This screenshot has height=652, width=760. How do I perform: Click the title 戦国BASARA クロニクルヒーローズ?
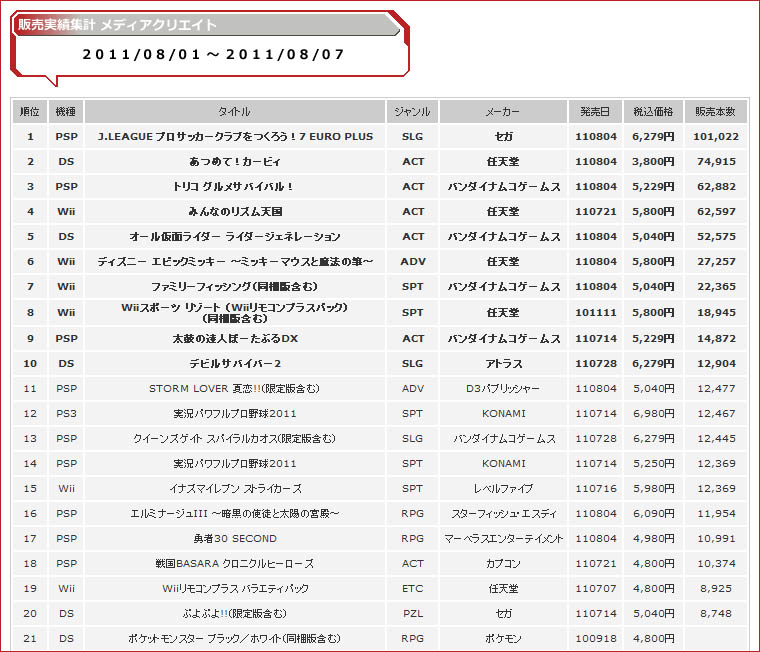click(235, 564)
